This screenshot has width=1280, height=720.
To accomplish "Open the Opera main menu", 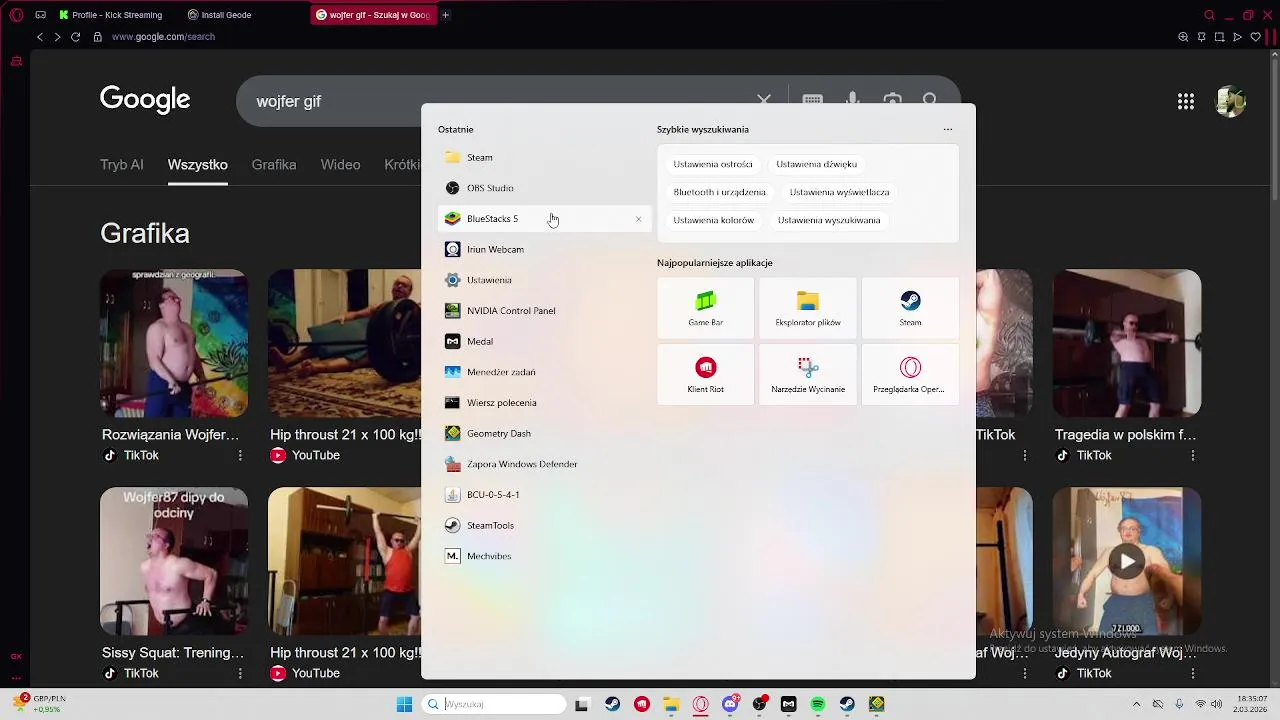I will click(16, 15).
